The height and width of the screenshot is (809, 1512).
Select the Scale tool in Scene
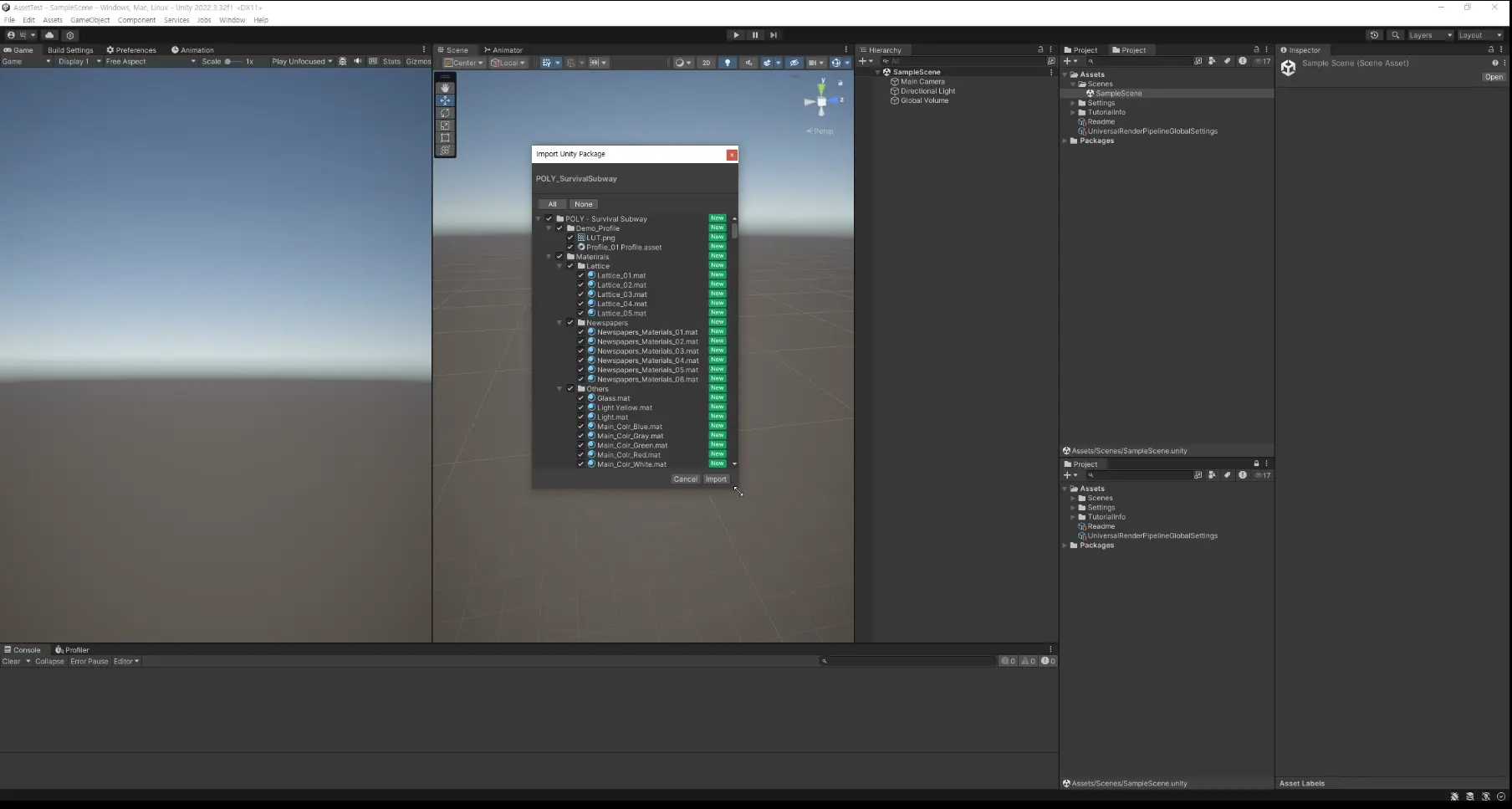pos(445,125)
